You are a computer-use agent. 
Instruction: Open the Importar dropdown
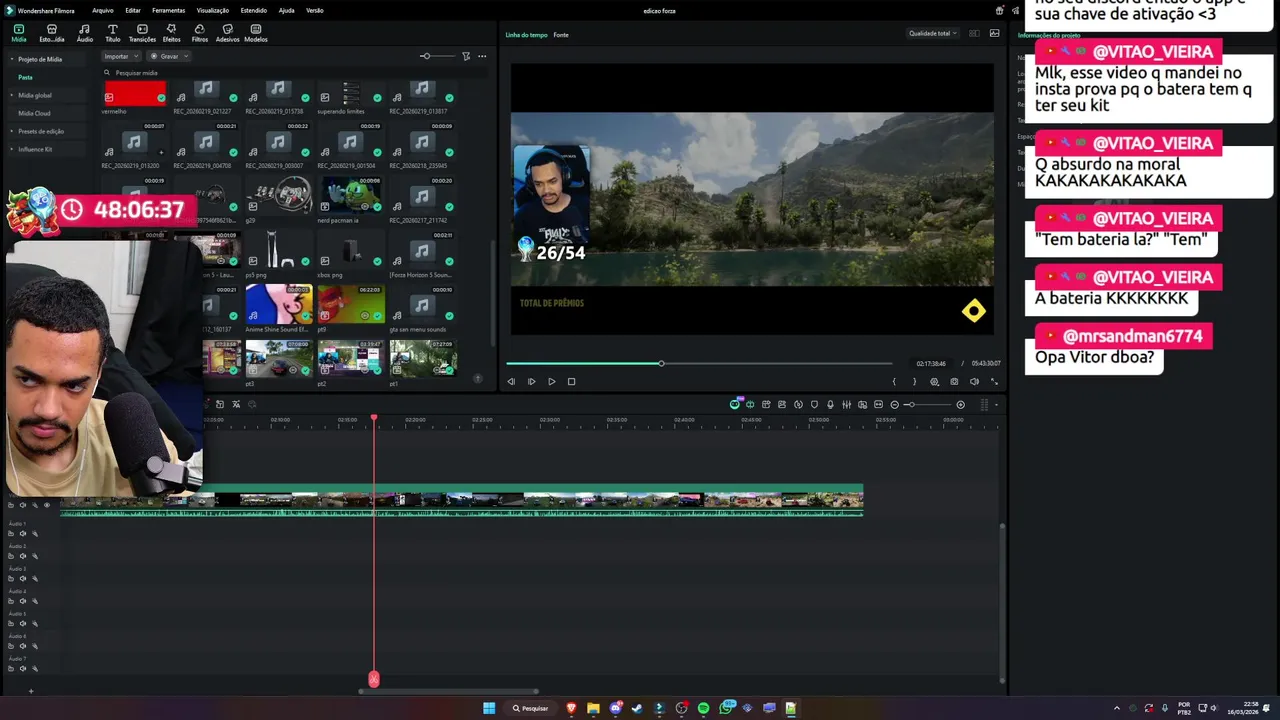point(121,56)
